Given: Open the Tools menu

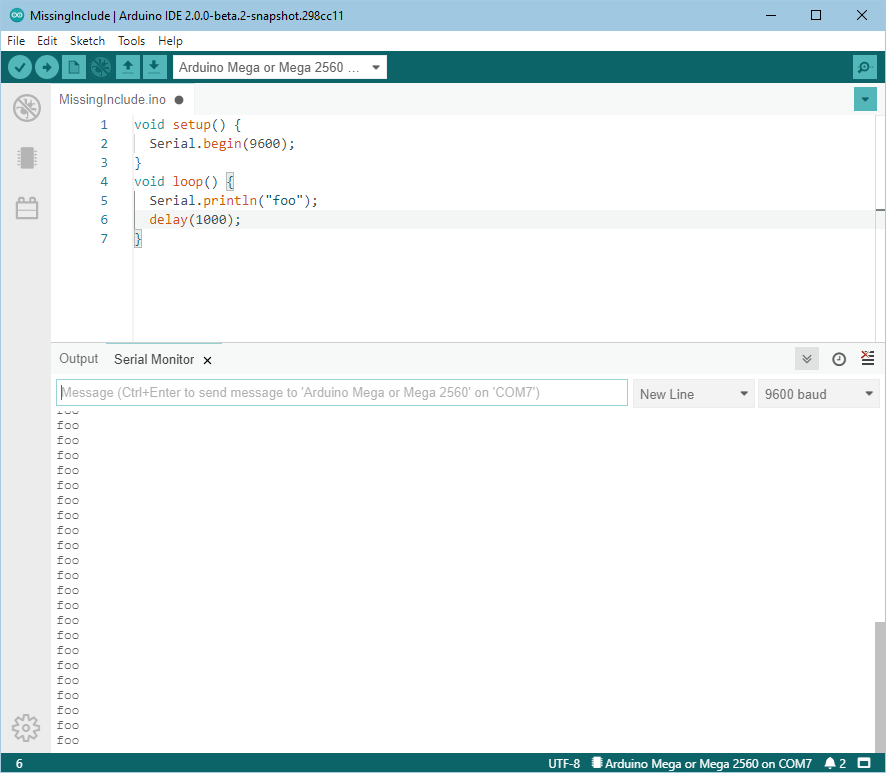Looking at the screenshot, I should pyautogui.click(x=131, y=41).
